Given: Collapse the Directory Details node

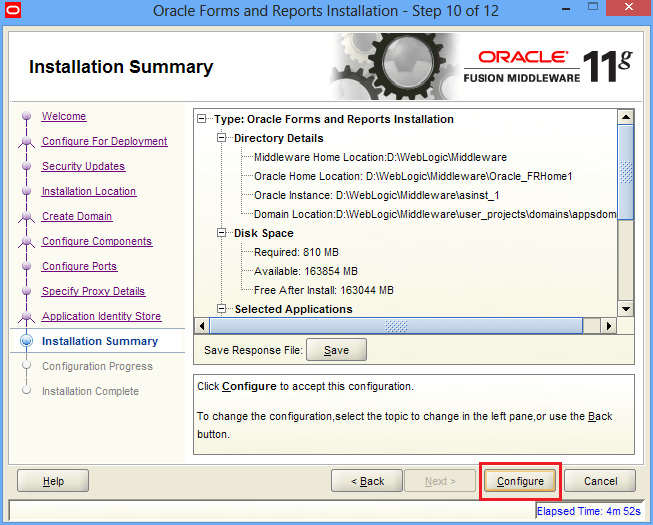Looking at the screenshot, I should 222,138.
